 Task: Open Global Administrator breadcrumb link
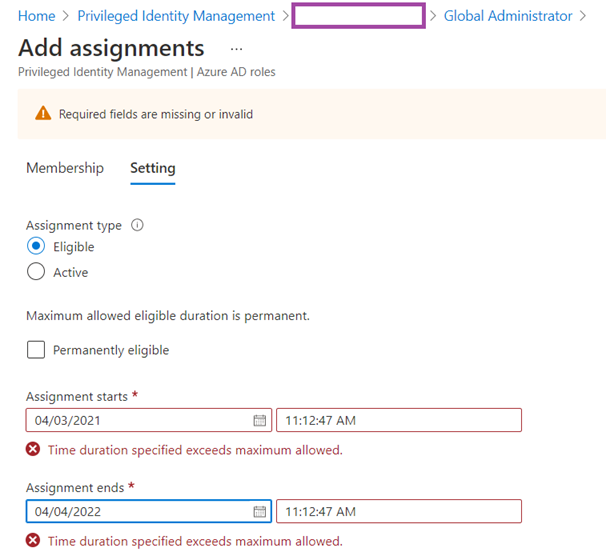click(507, 16)
